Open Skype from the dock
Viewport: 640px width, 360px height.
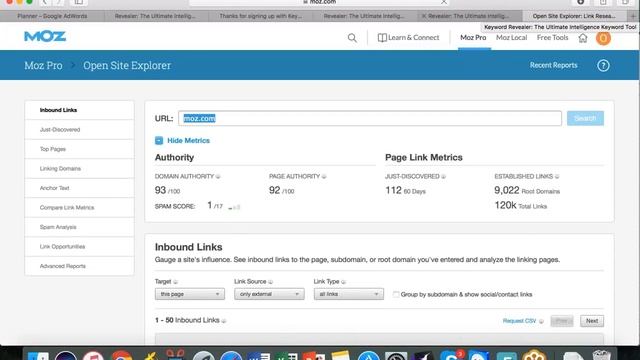pos(451,356)
